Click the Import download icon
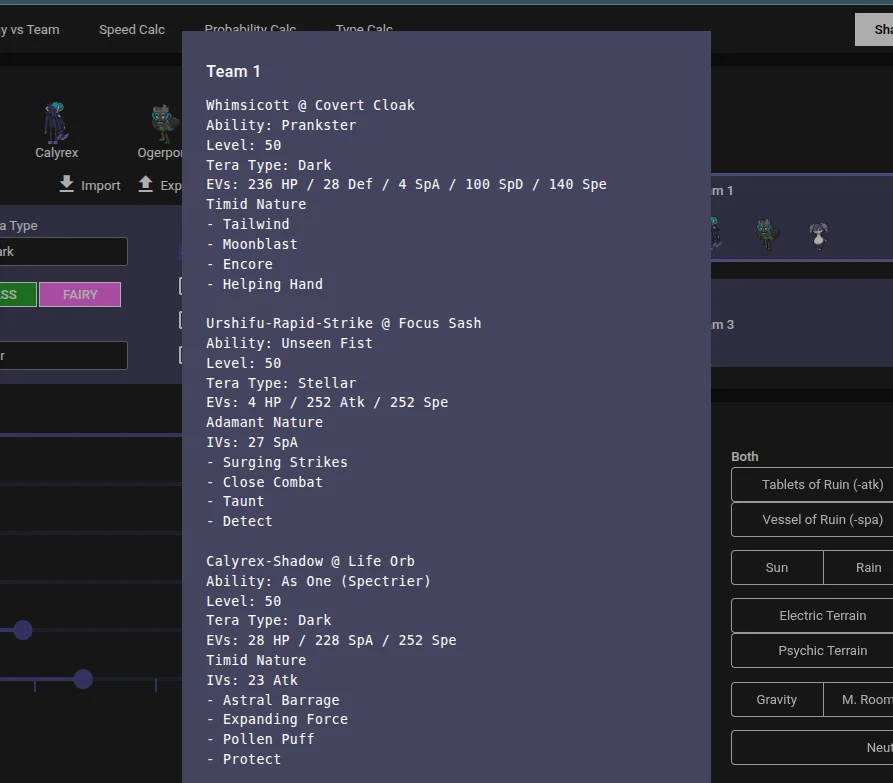This screenshot has height=783, width=893. point(67,184)
